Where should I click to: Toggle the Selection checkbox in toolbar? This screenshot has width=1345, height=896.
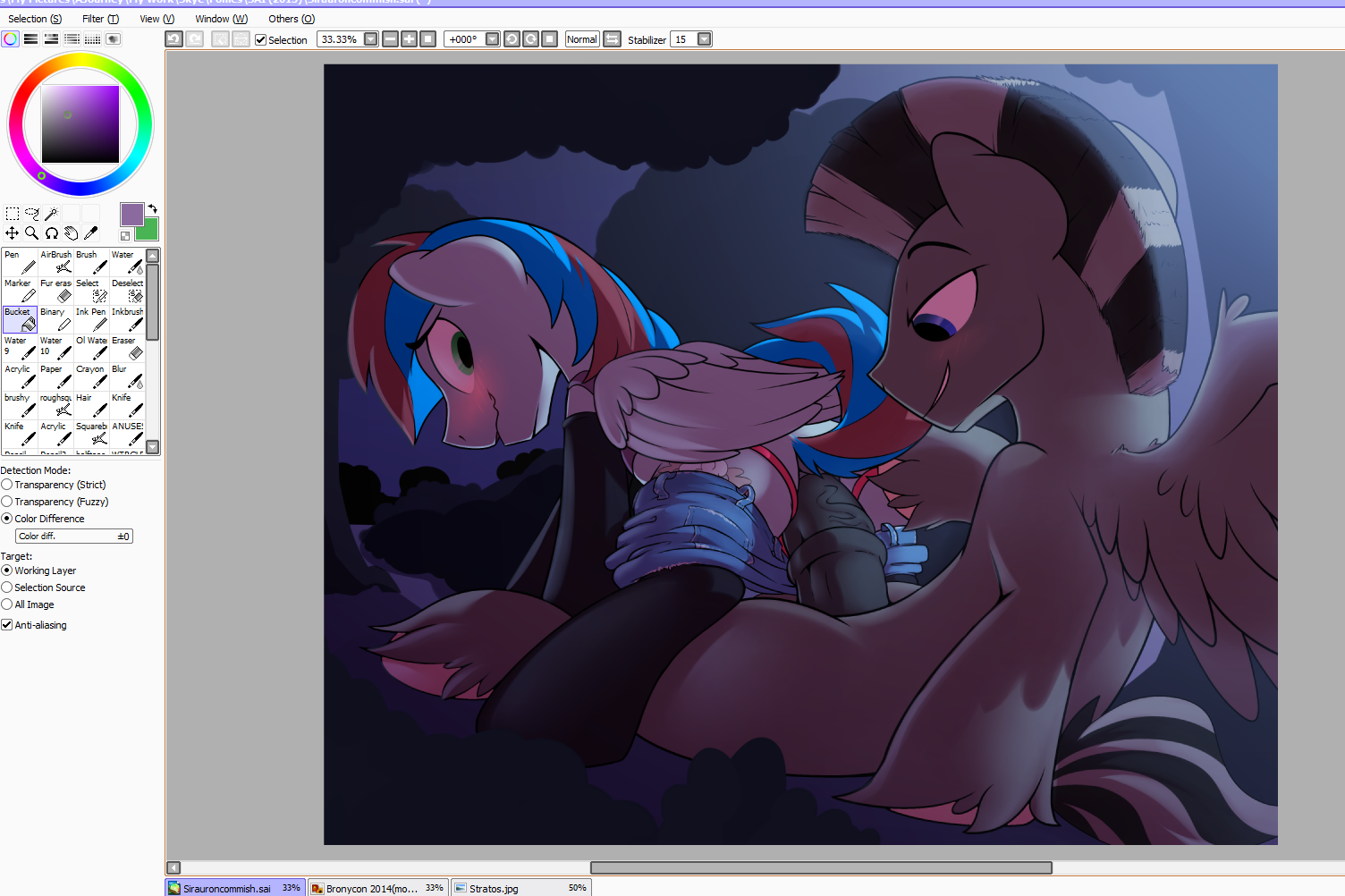pyautogui.click(x=261, y=39)
